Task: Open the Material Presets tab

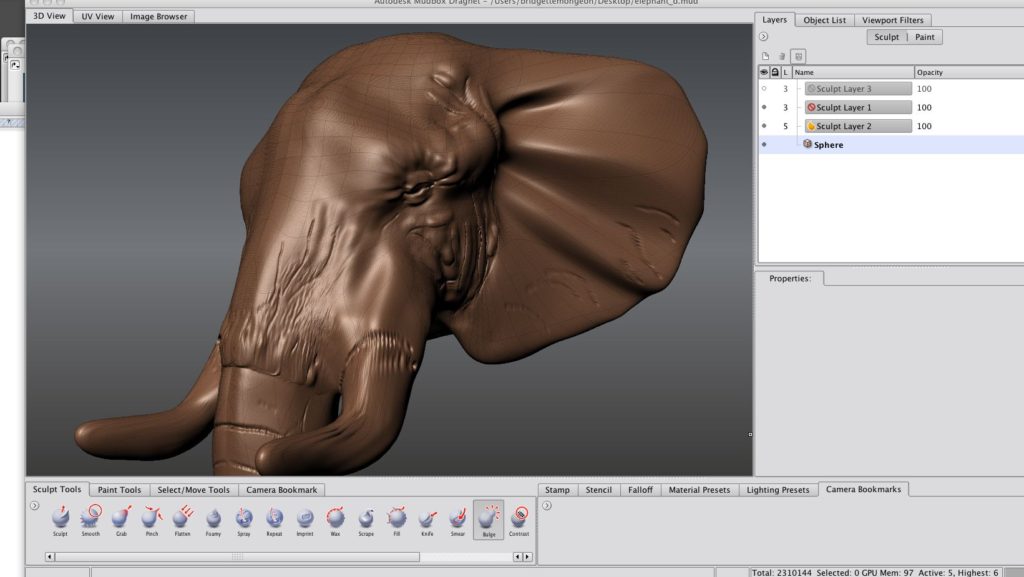Action: tap(699, 490)
